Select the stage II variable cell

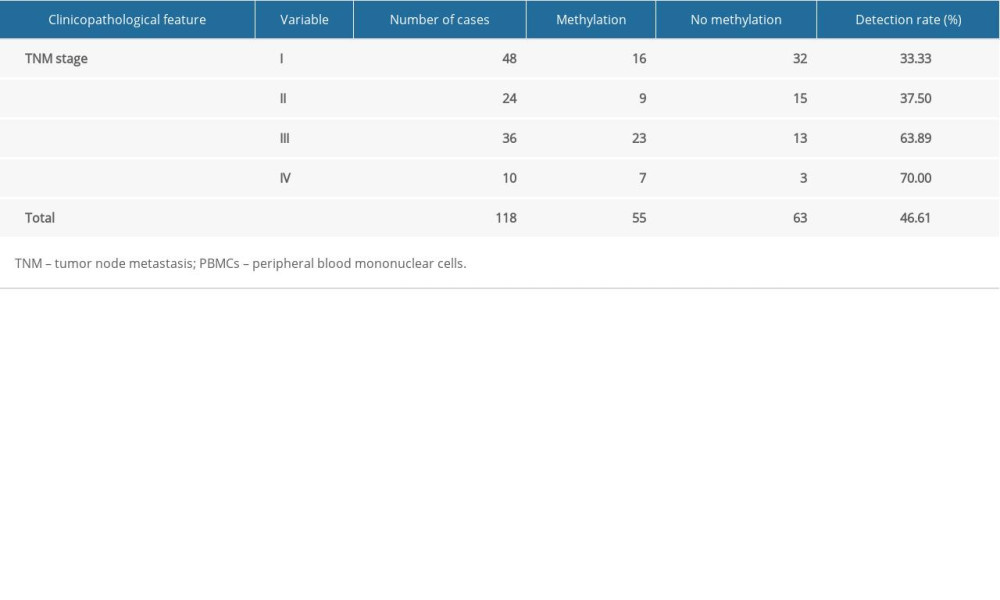(x=283, y=99)
